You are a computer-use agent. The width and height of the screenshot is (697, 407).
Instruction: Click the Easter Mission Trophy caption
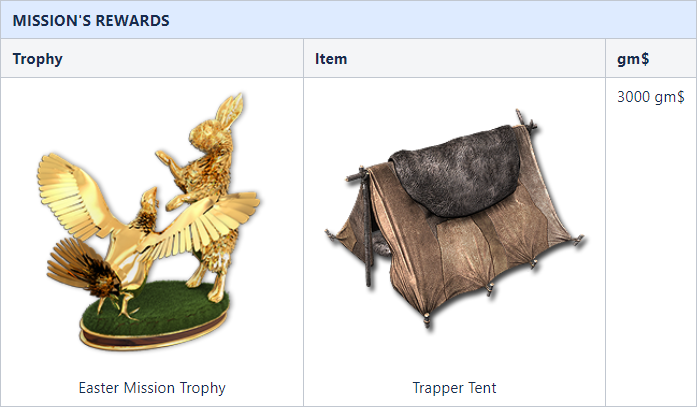(152, 388)
